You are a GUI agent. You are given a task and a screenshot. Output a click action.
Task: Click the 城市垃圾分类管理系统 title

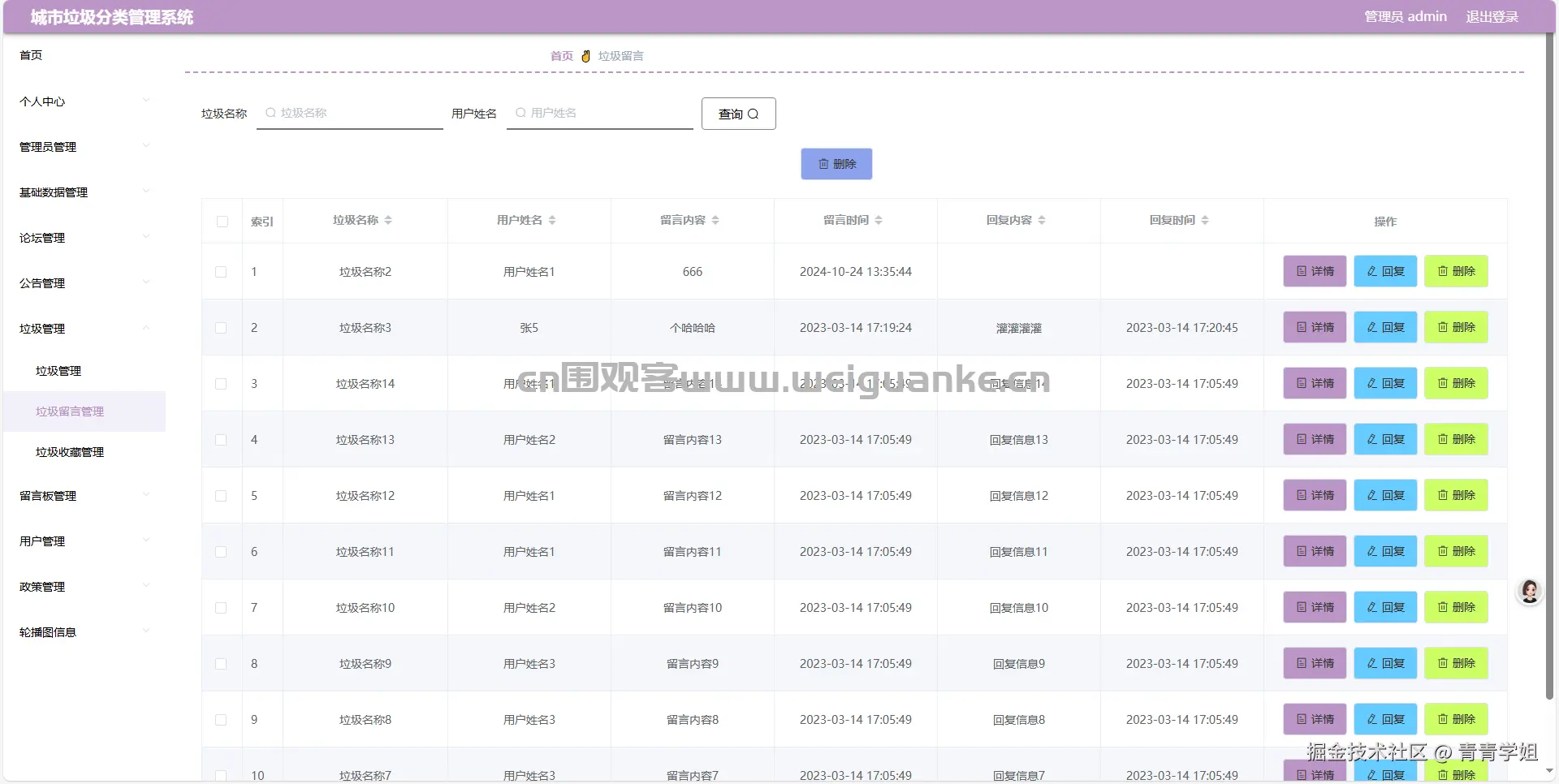coord(112,17)
